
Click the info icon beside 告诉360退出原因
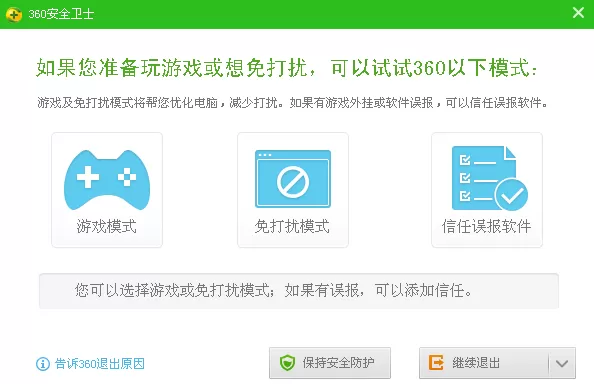(43, 364)
